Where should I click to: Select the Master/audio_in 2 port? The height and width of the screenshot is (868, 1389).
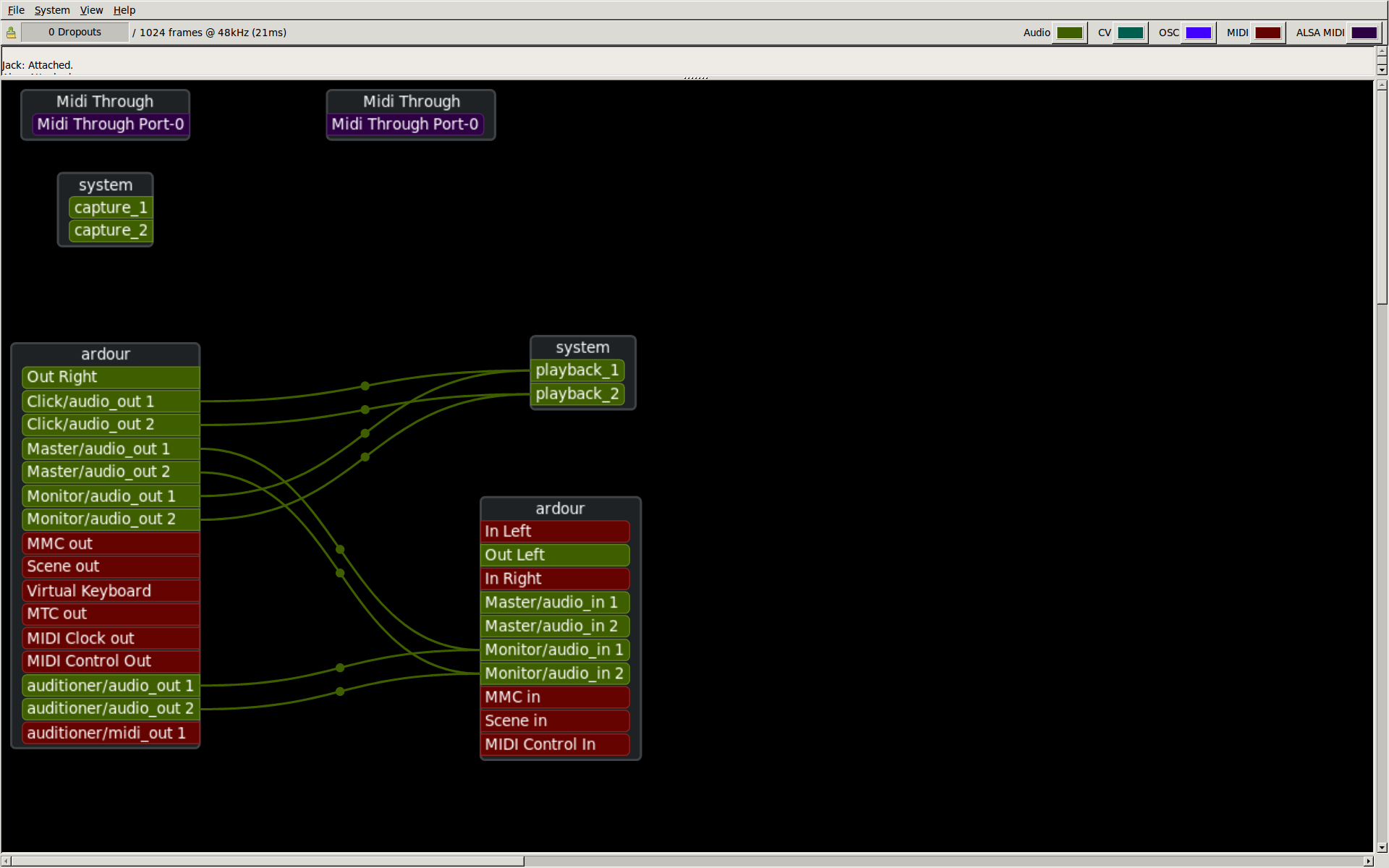[x=555, y=626]
